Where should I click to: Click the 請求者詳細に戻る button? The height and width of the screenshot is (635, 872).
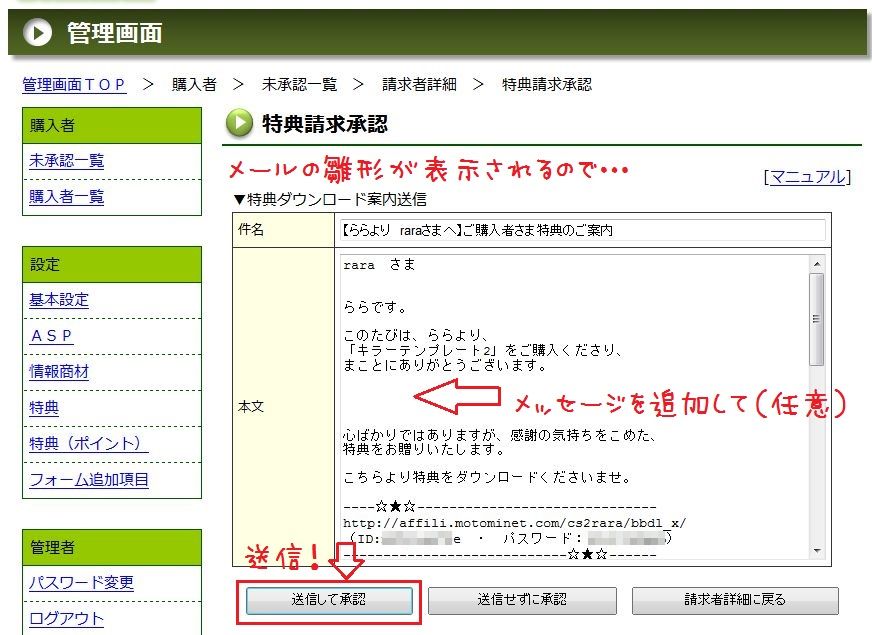(x=735, y=600)
